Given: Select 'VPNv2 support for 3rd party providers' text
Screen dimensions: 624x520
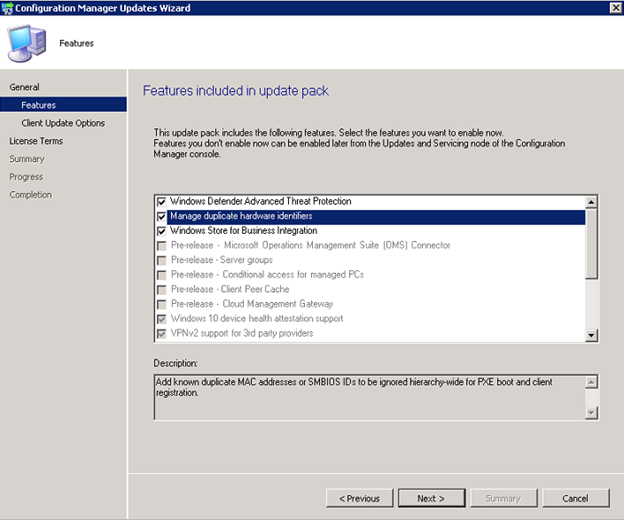Looking at the screenshot, I should pos(242,333).
